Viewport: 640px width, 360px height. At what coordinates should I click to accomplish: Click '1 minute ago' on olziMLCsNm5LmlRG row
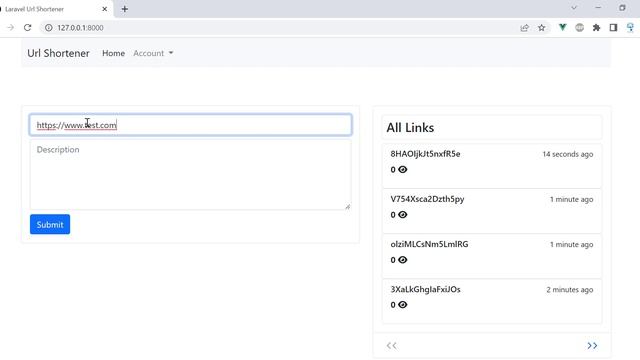[x=571, y=244]
